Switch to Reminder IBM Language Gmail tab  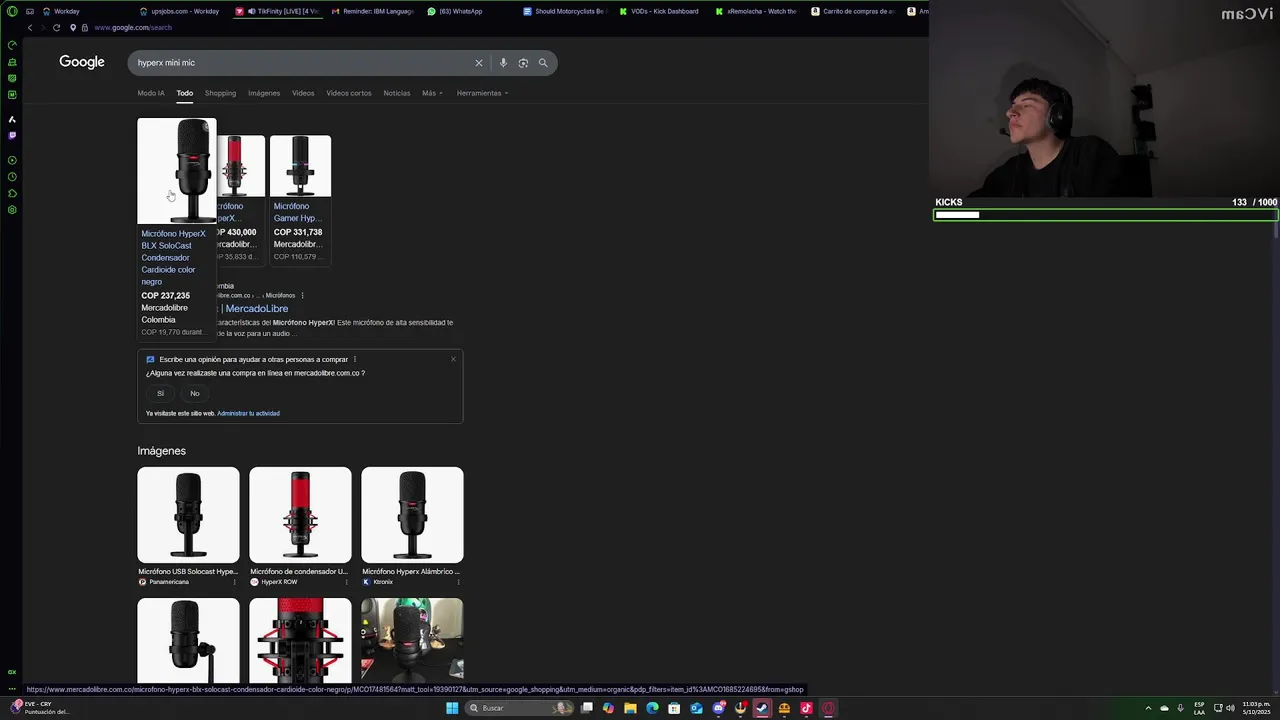point(372,11)
